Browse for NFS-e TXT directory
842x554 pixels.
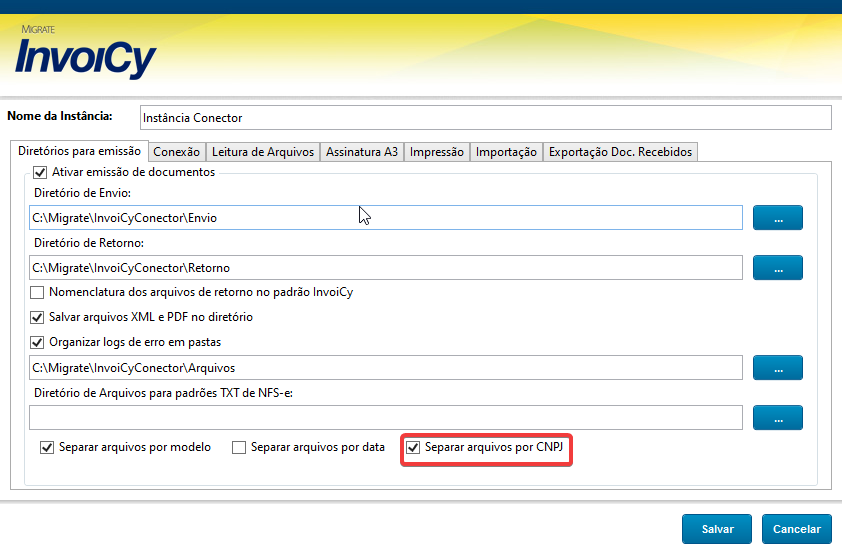coord(777,417)
